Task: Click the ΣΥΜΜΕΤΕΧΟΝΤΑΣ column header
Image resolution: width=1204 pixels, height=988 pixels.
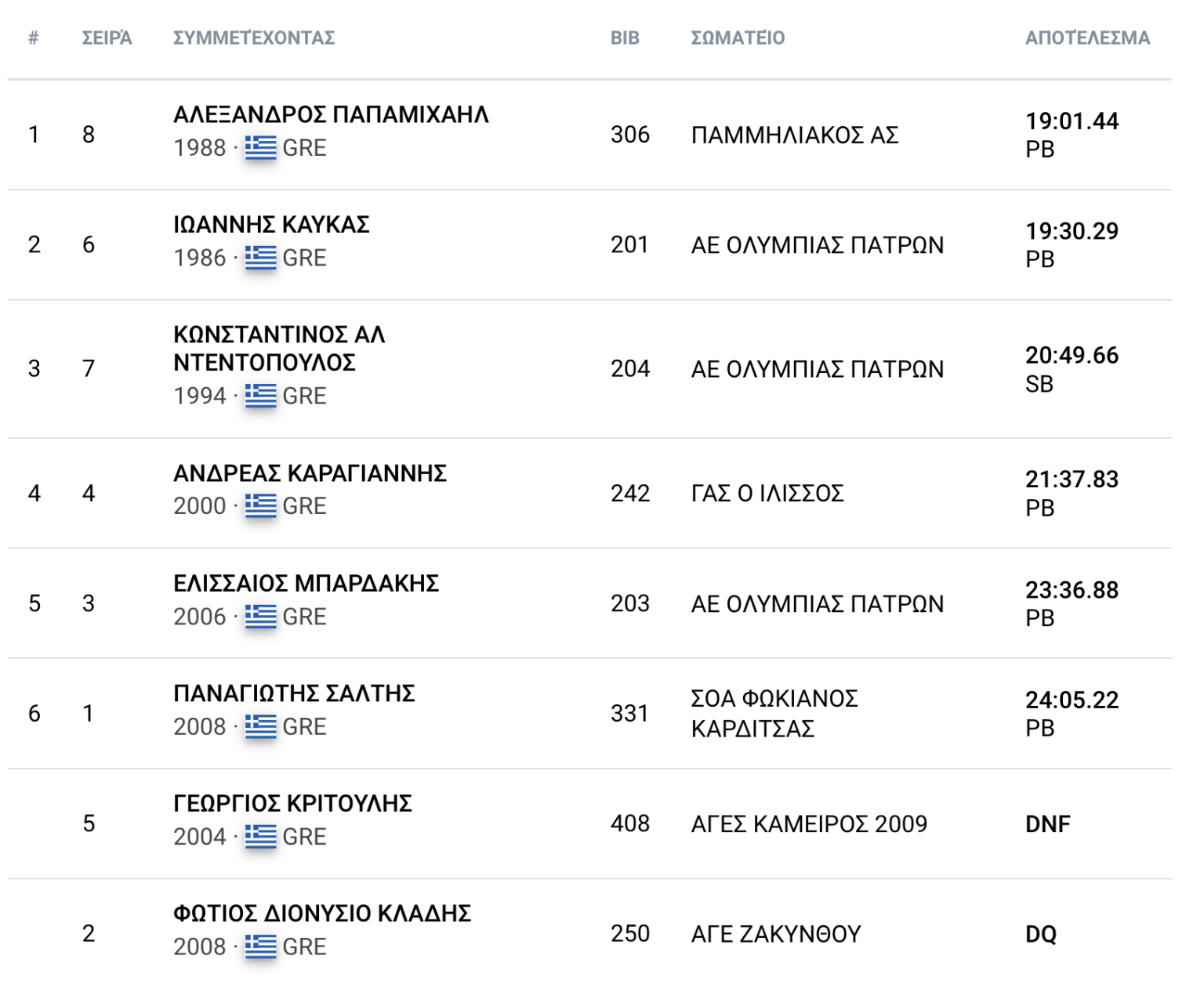Action: (253, 38)
